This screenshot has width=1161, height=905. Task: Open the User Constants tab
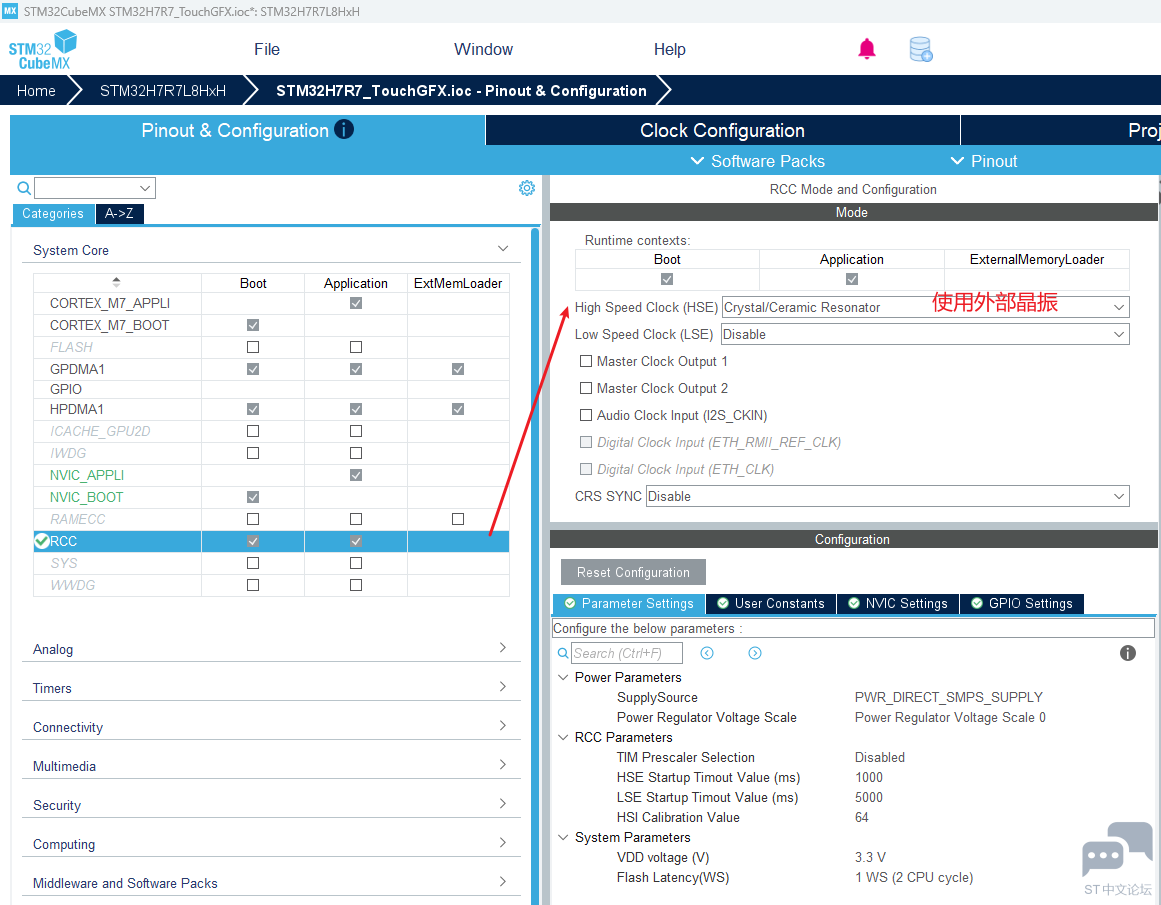[772, 604]
